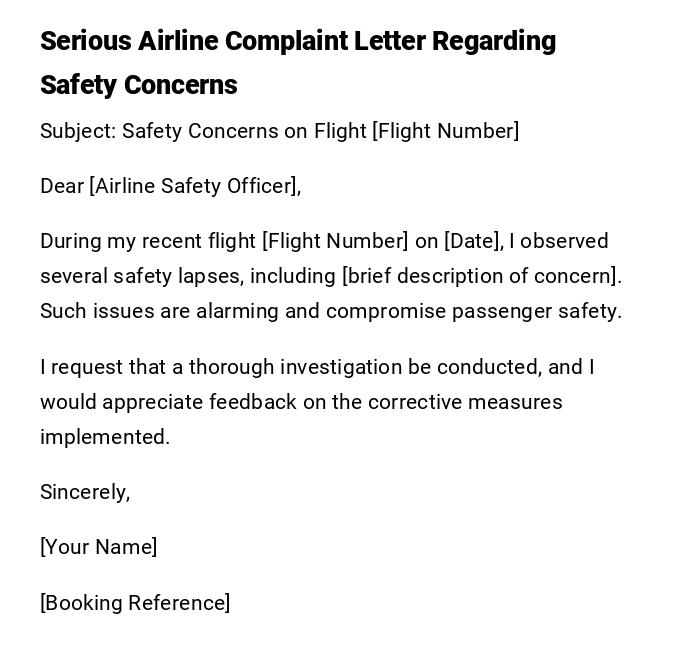The width and height of the screenshot is (700, 665).
Task: Select the [Airline Safety Officer] placeholder
Action: [194, 186]
